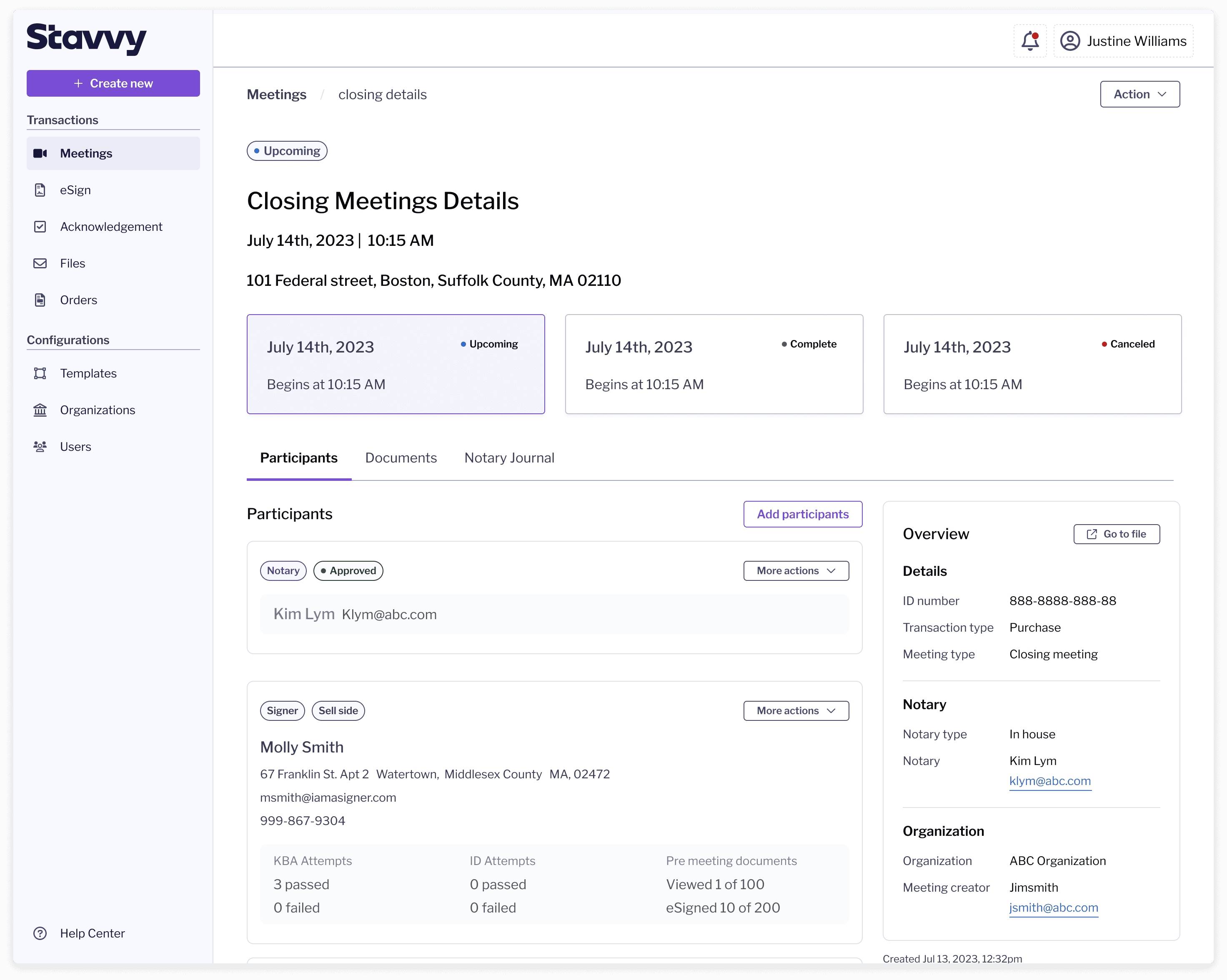The image size is (1227, 980).
Task: Click external link icon in Go to file
Action: [1092, 534]
